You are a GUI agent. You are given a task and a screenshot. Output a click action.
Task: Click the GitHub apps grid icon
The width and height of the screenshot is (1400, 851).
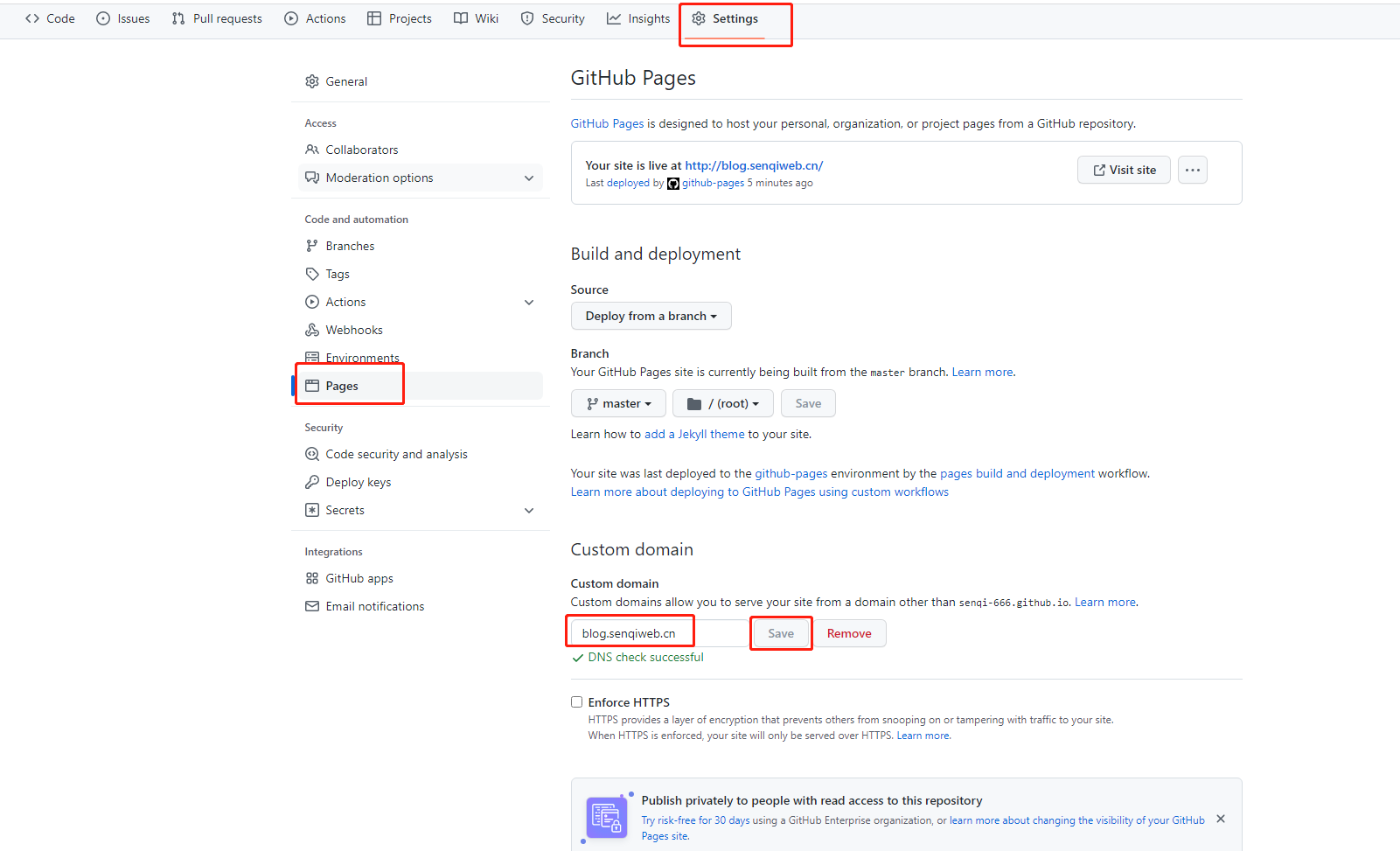point(312,578)
